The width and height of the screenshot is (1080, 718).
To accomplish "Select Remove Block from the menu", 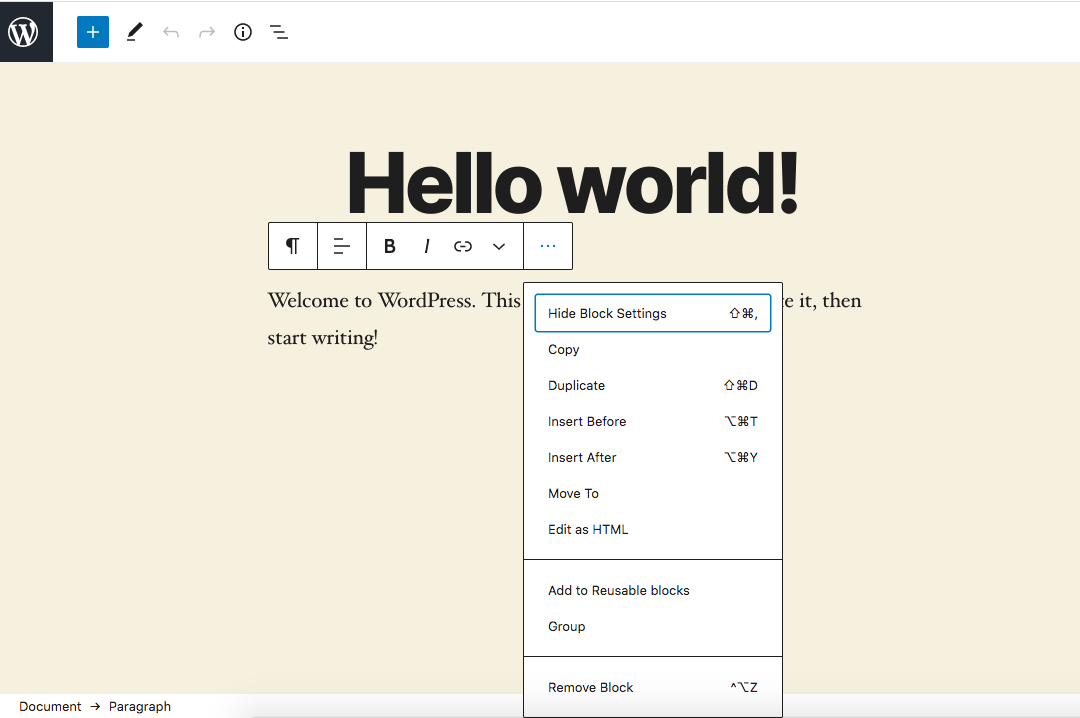I will (590, 687).
